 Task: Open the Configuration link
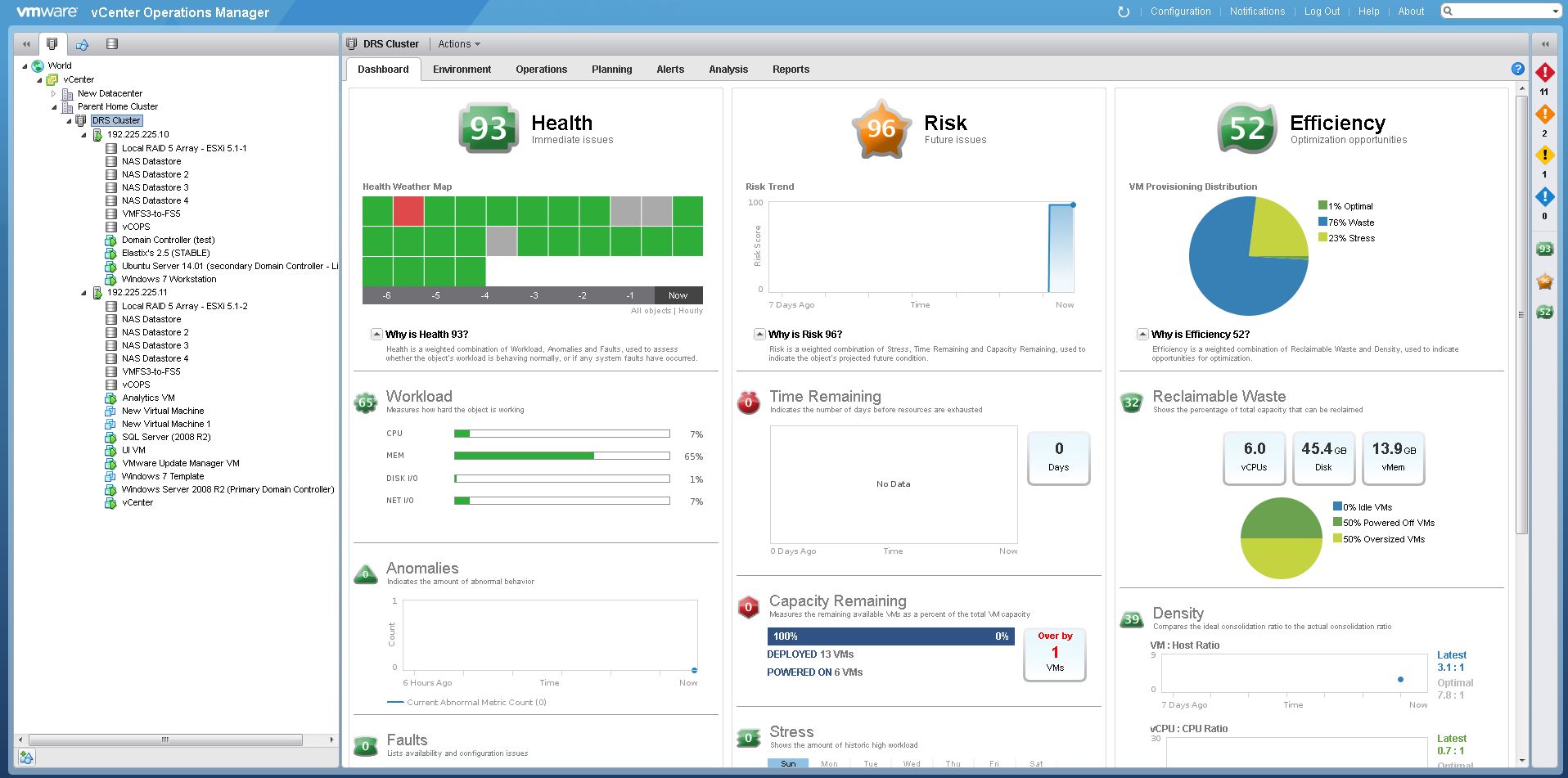click(x=1180, y=11)
